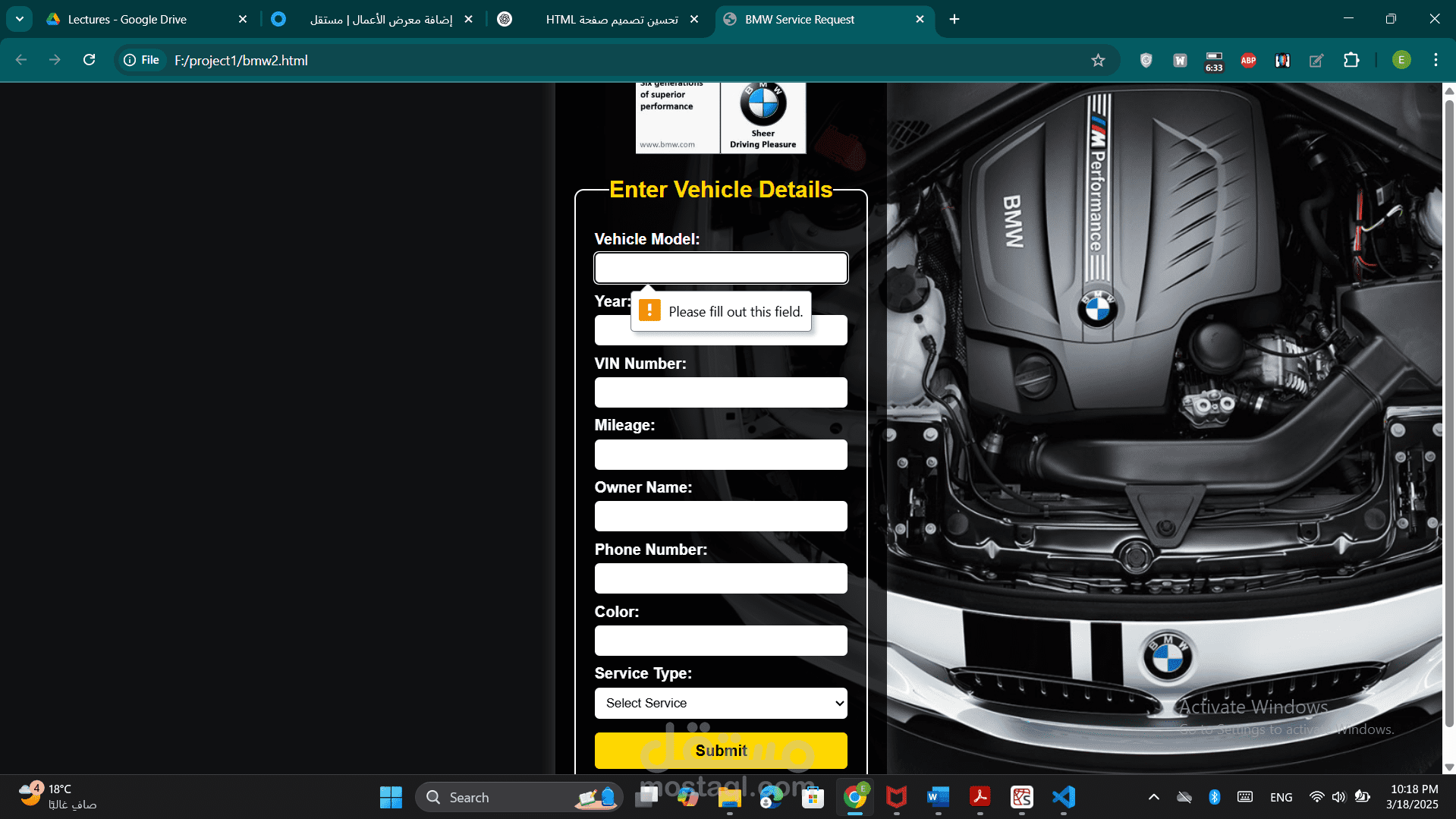Screen dimensions: 1456x819
Task: Show hidden system tray icons
Action: (x=1154, y=797)
